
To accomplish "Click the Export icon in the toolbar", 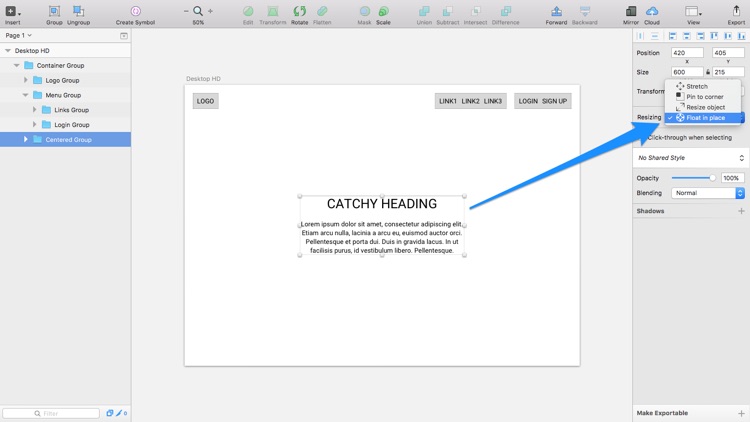I will [736, 11].
